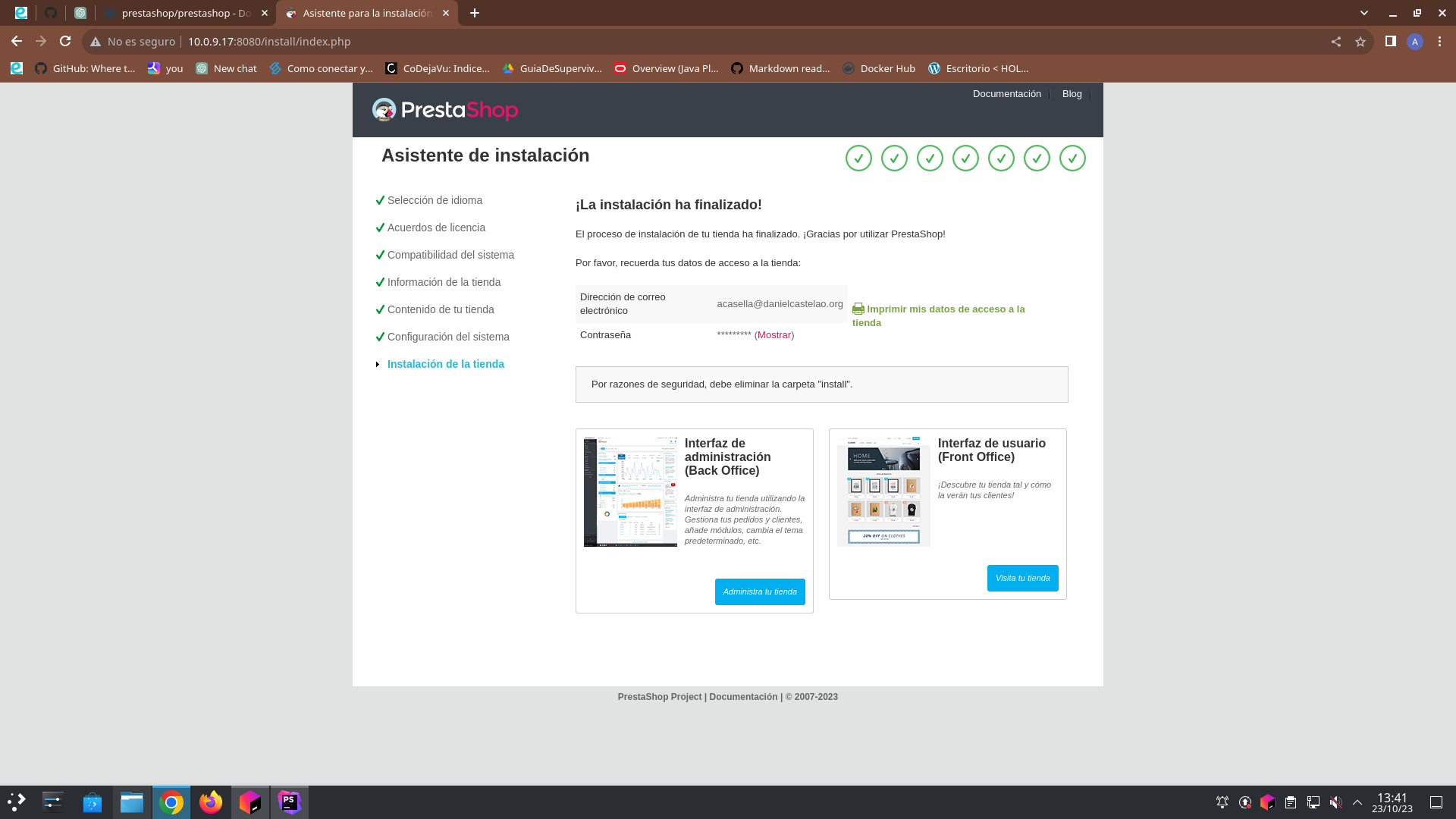Open PhpStorm from the taskbar
1456x819 pixels.
click(290, 802)
